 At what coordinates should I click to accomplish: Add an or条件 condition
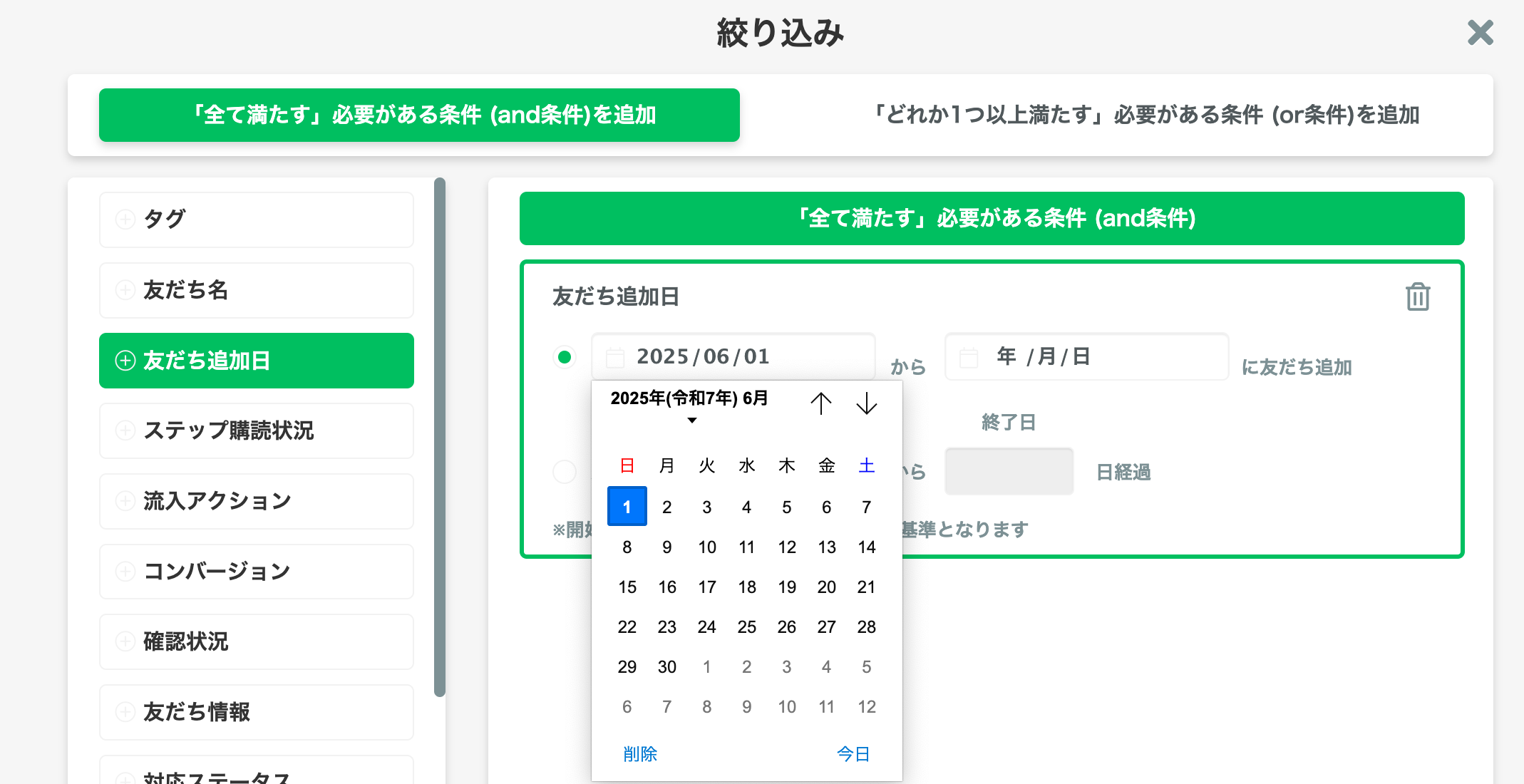click(x=1146, y=115)
